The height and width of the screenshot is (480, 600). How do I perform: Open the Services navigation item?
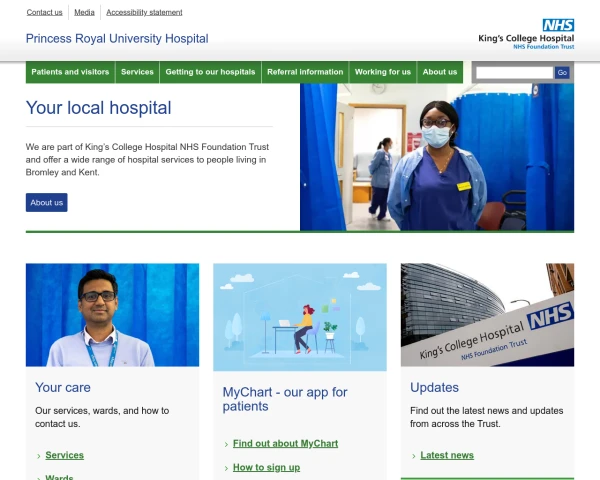pyautogui.click(x=137, y=72)
